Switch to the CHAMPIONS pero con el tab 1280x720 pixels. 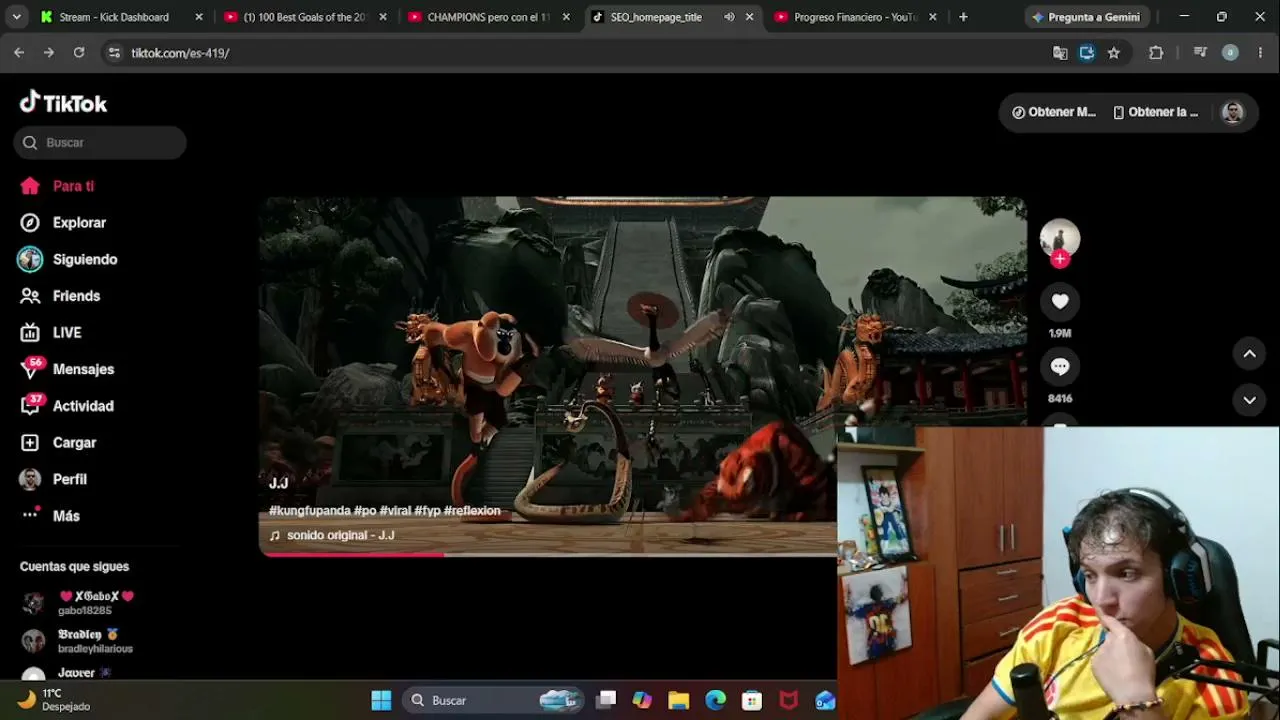pyautogui.click(x=488, y=17)
